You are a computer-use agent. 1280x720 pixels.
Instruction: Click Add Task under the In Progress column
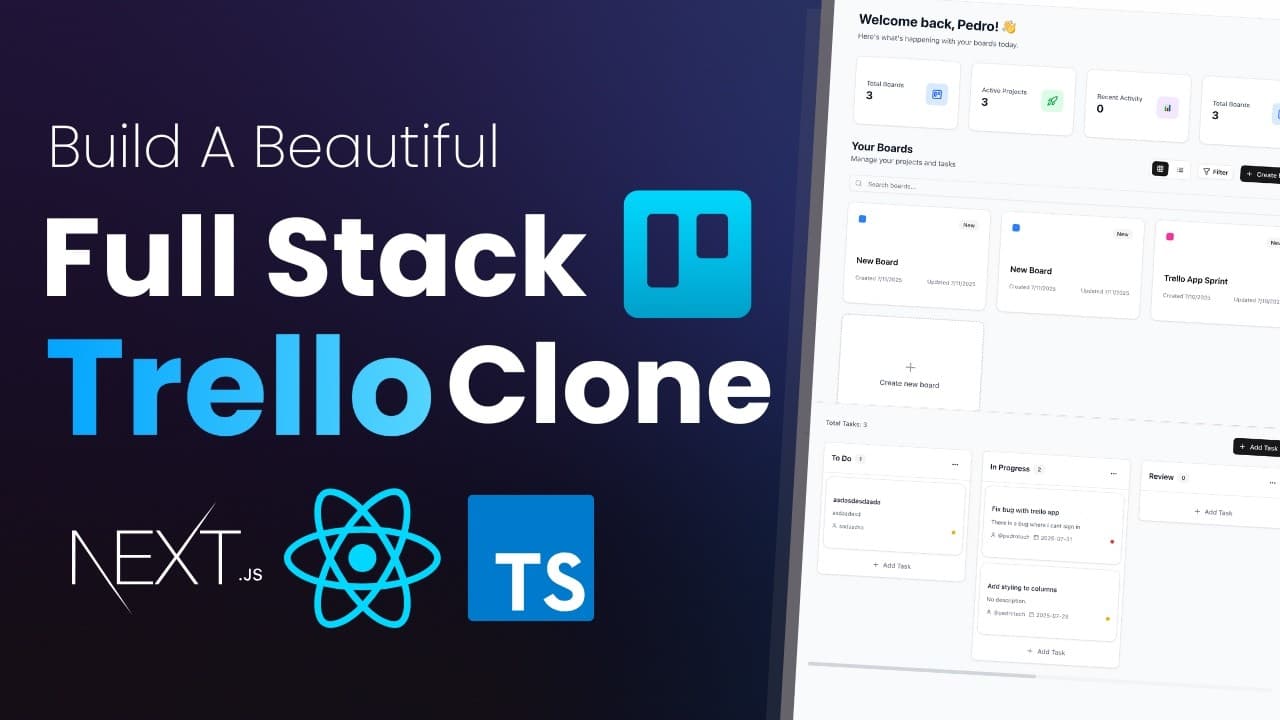point(1045,651)
